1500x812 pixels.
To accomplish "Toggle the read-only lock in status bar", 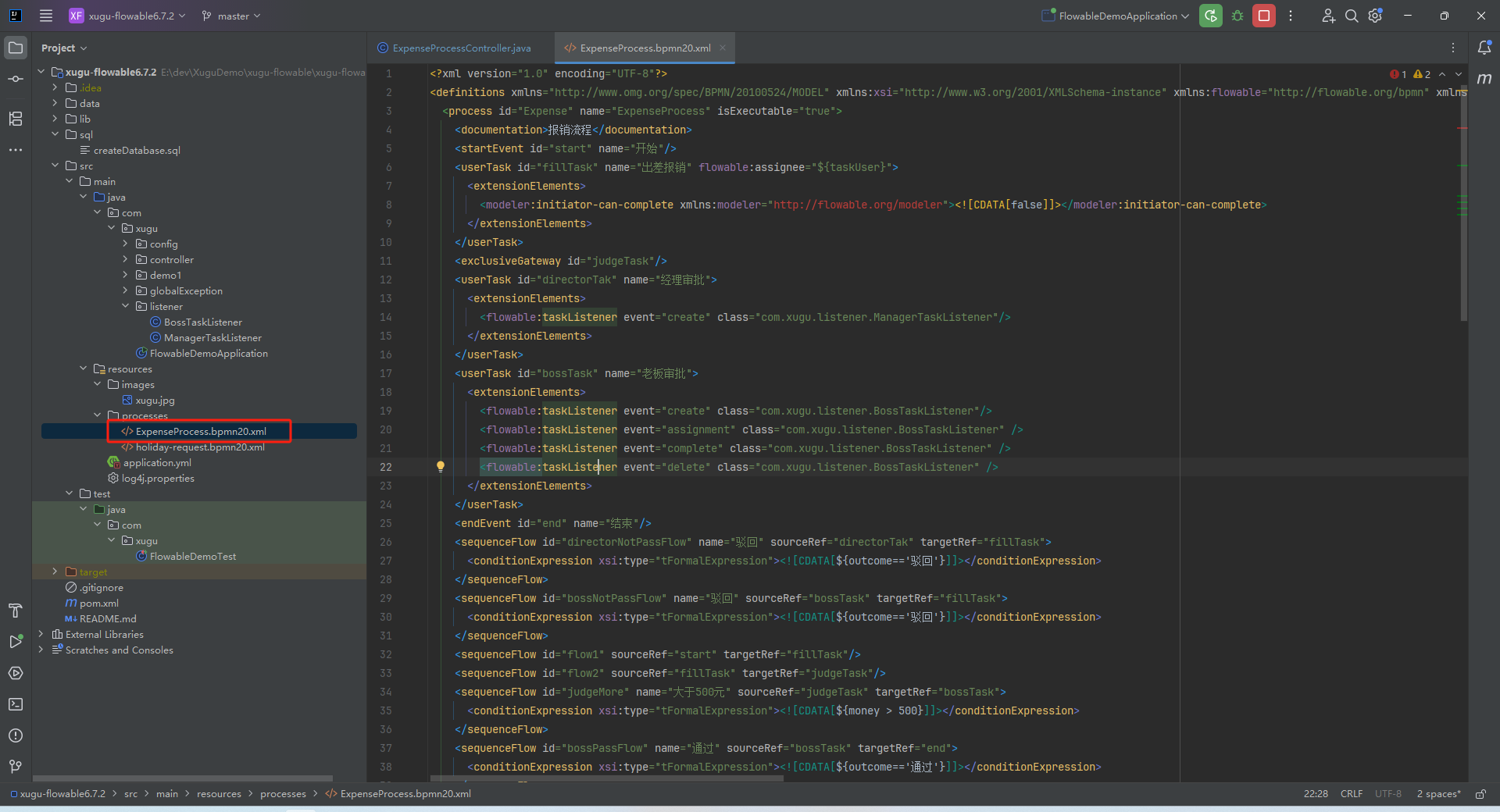I will (x=1480, y=794).
